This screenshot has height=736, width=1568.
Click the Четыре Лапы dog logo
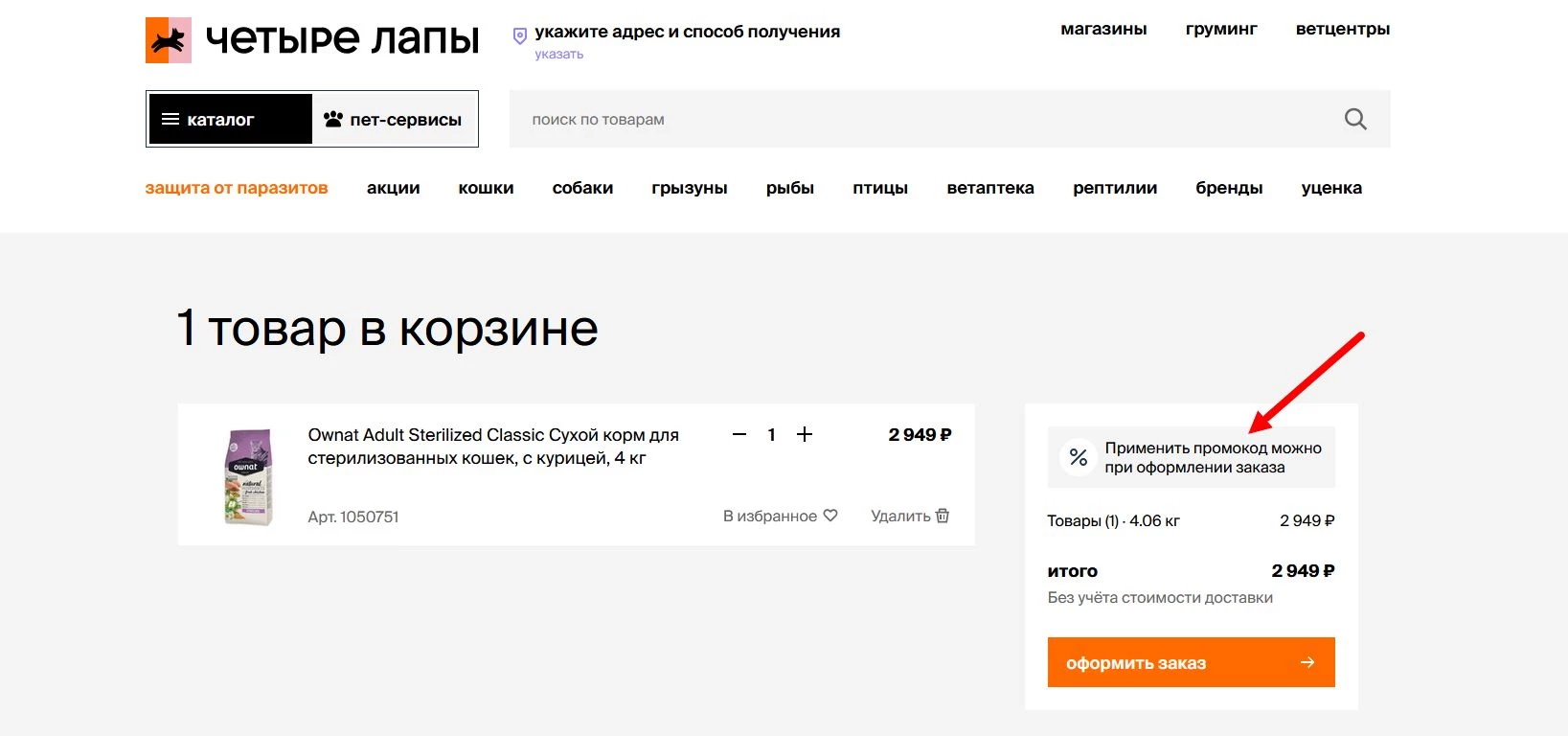169,40
